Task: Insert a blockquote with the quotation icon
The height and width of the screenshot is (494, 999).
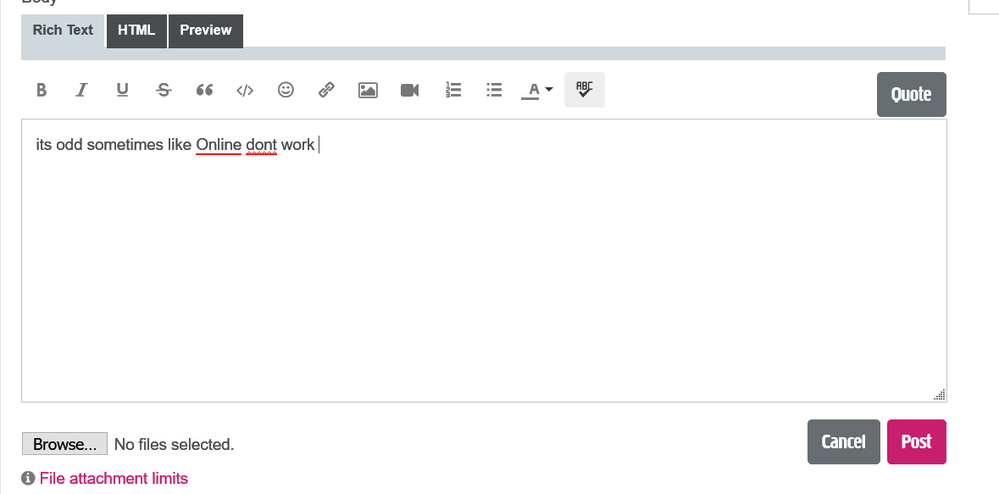Action: click(204, 90)
